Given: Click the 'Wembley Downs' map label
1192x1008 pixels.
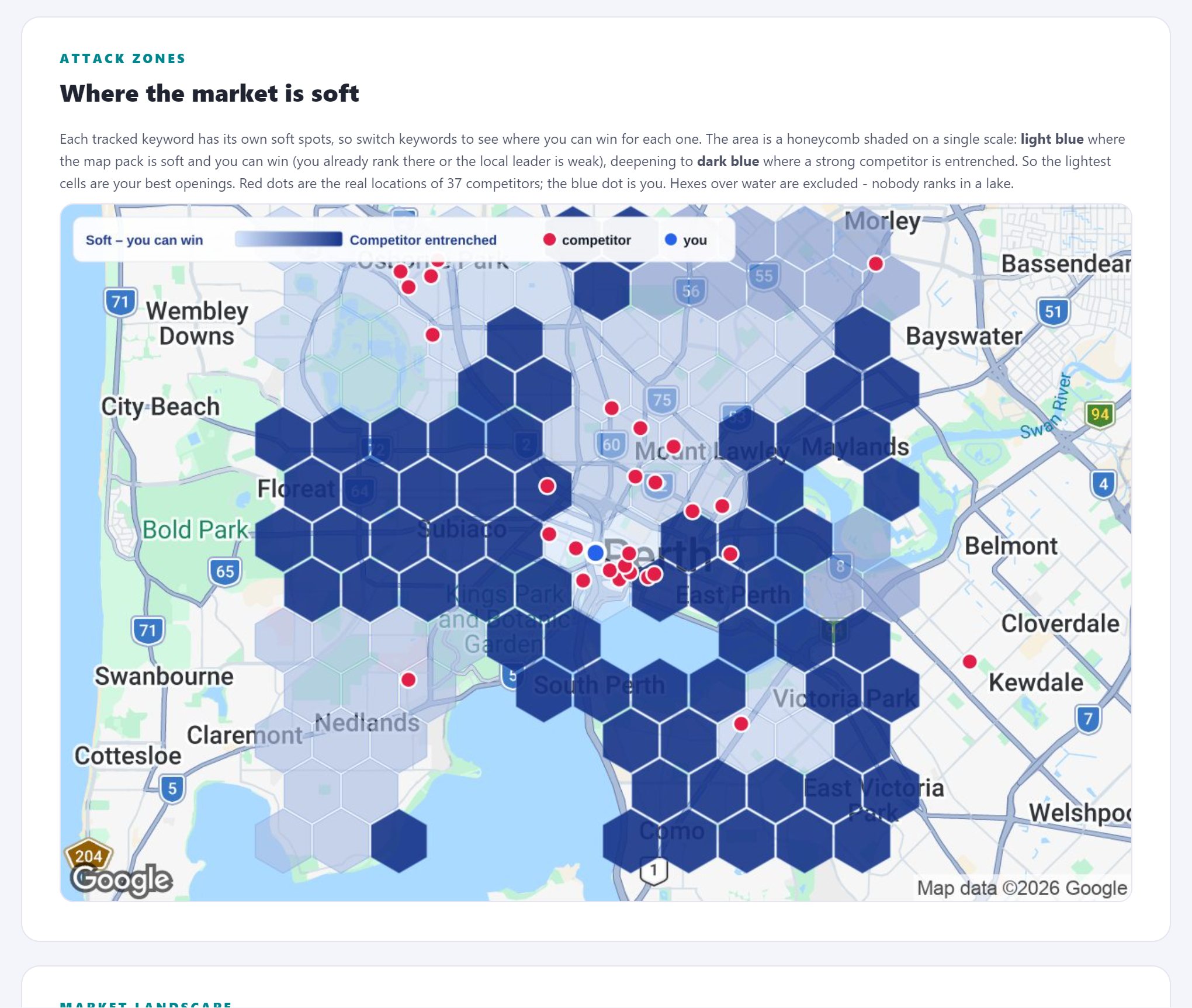Looking at the screenshot, I should 197,323.
